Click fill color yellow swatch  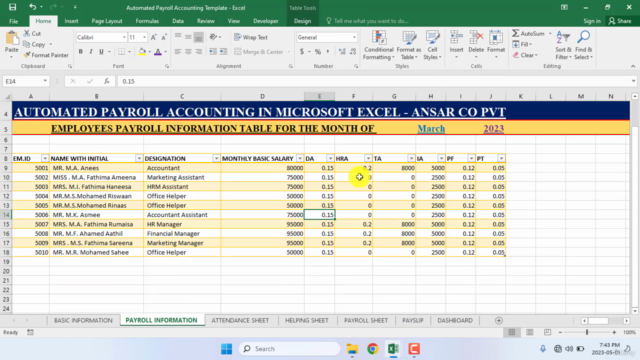(x=142, y=52)
